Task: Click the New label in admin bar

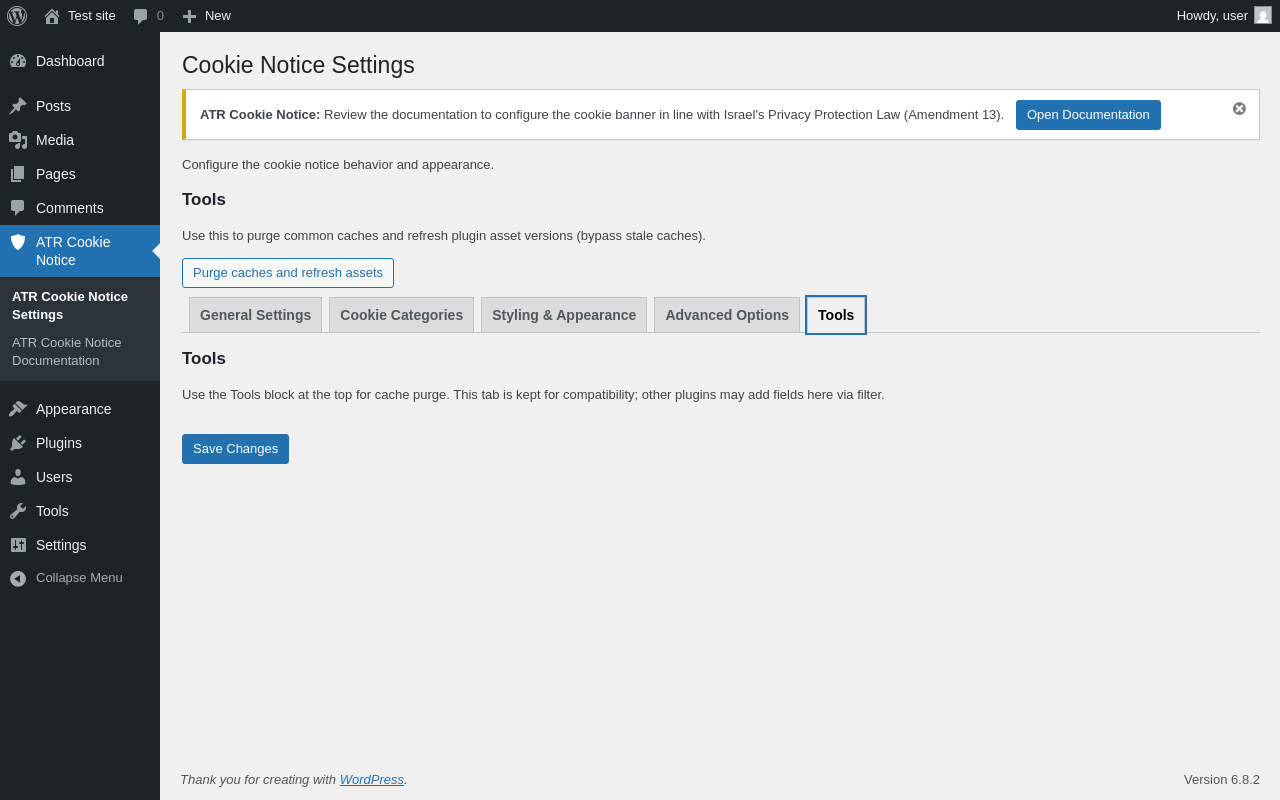Action: 218,16
